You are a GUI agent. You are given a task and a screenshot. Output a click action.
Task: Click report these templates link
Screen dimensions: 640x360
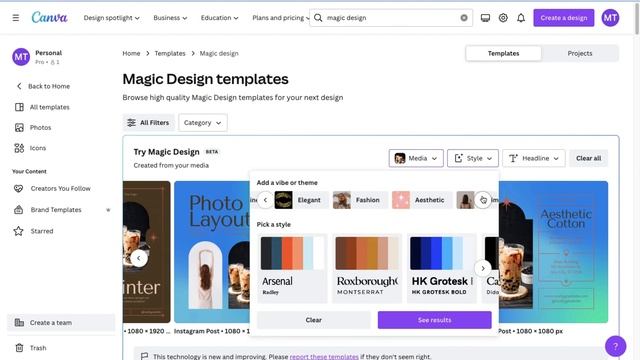tap(324, 356)
